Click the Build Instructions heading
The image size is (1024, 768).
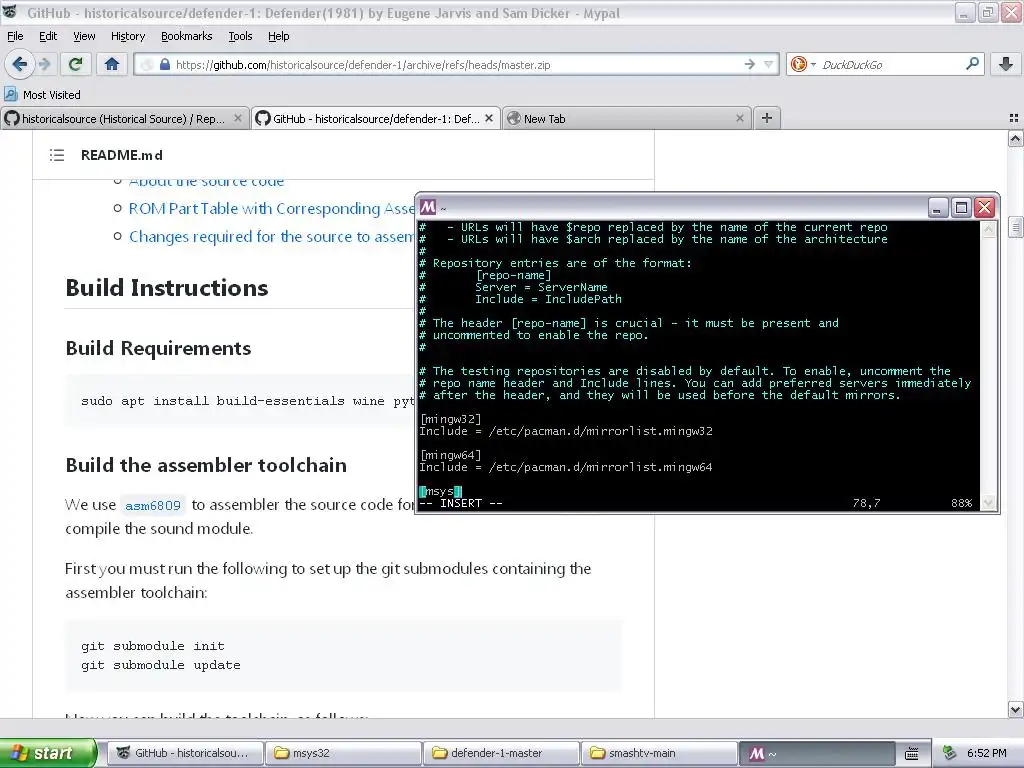[x=167, y=288]
